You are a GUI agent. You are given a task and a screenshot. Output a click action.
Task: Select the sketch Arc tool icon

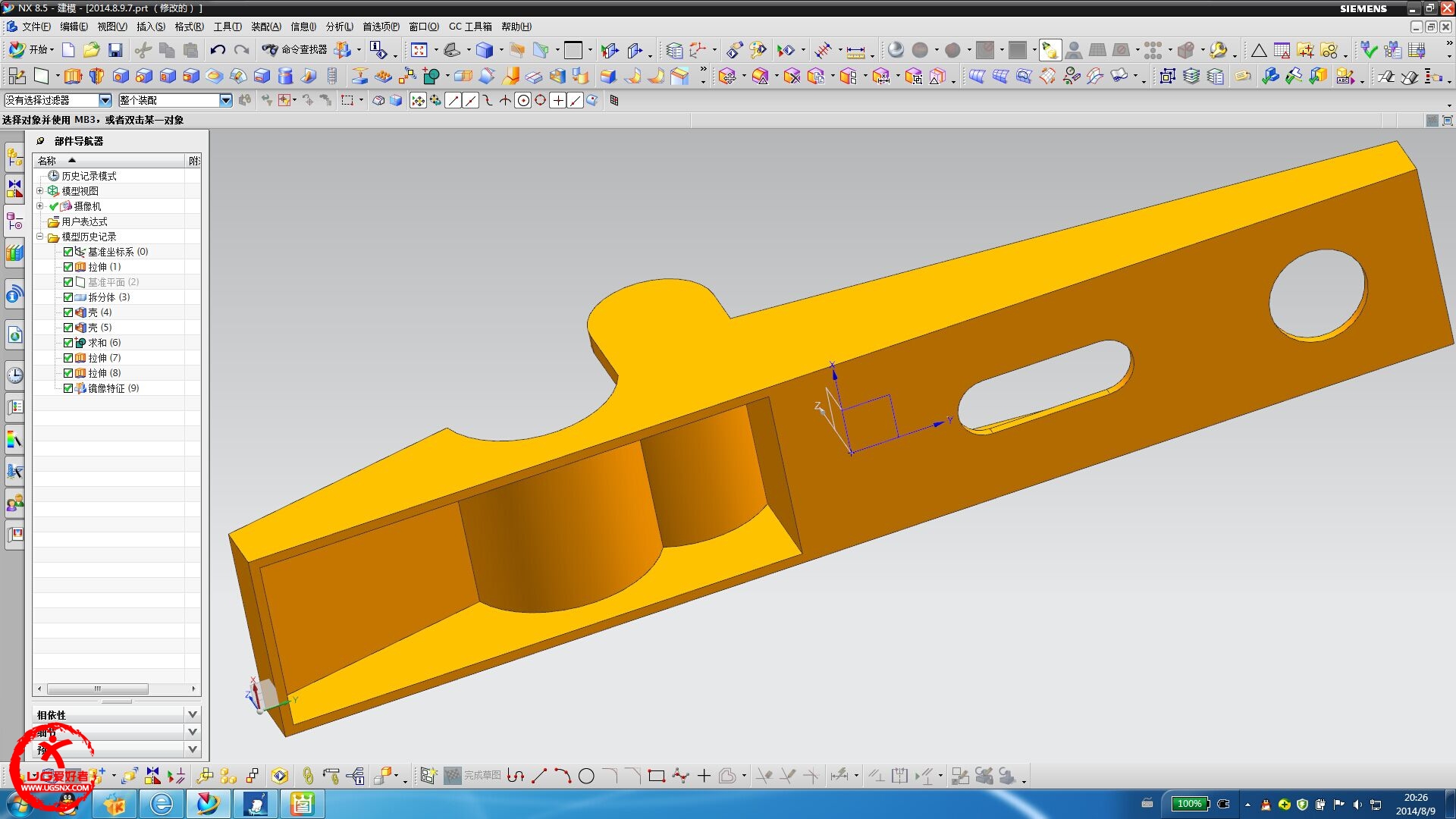point(563,776)
